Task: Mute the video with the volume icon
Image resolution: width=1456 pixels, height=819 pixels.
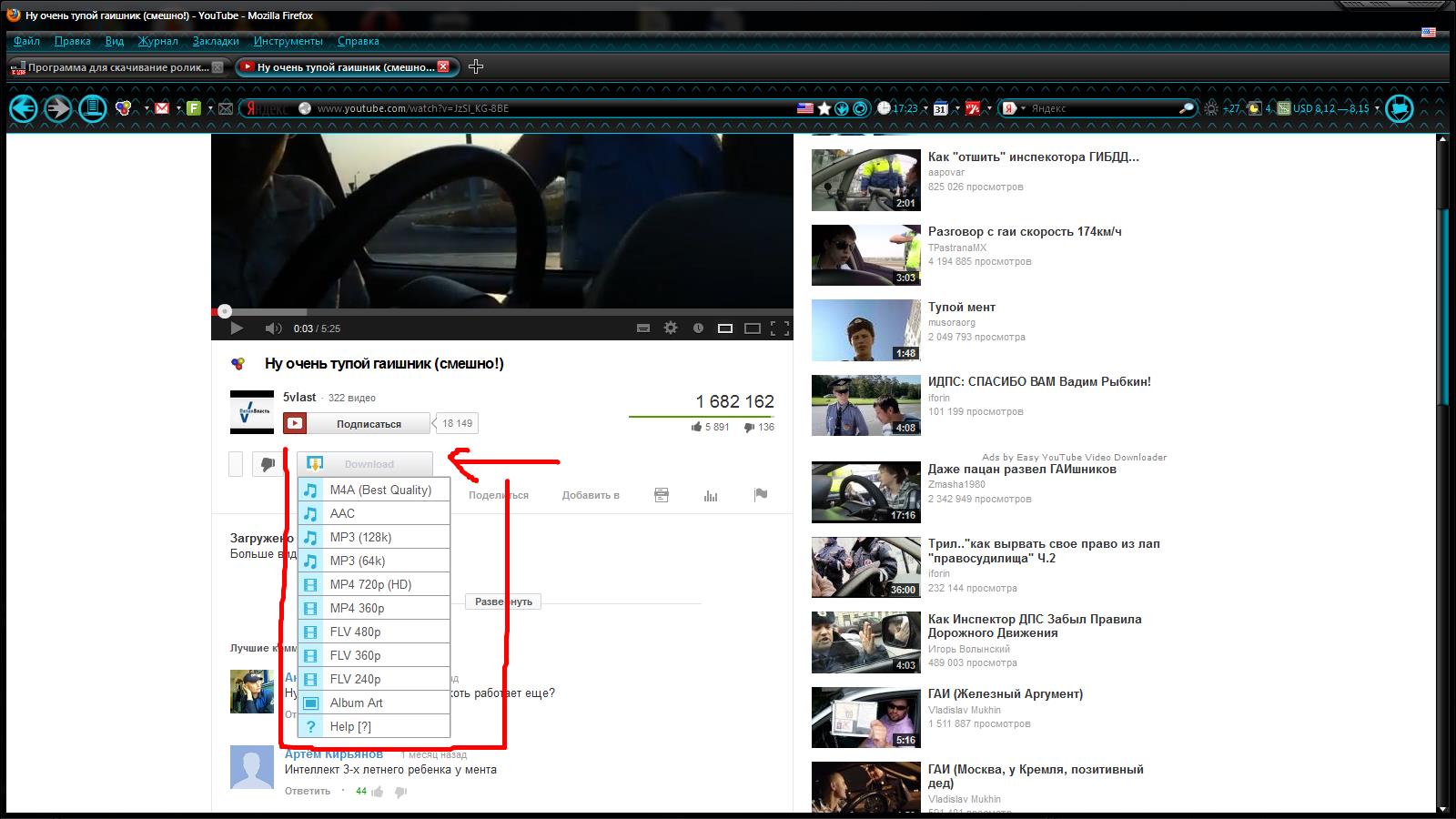Action: click(x=272, y=329)
